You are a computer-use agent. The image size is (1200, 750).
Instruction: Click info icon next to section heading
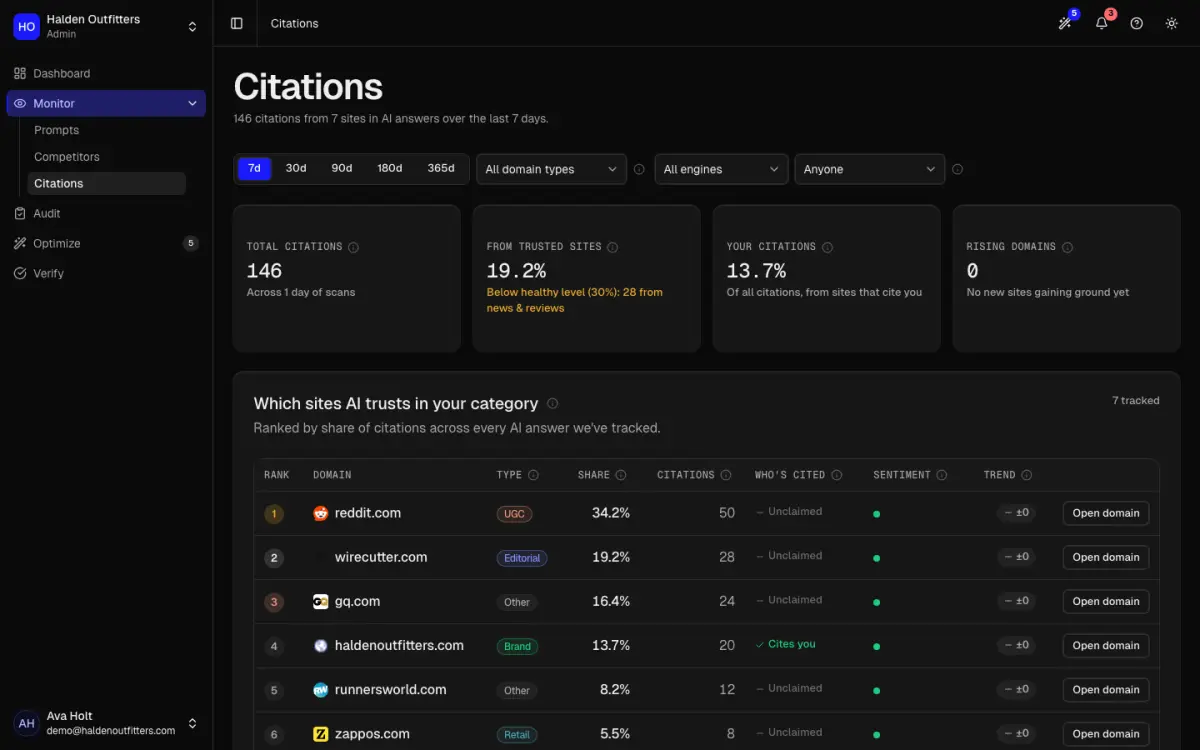click(552, 404)
